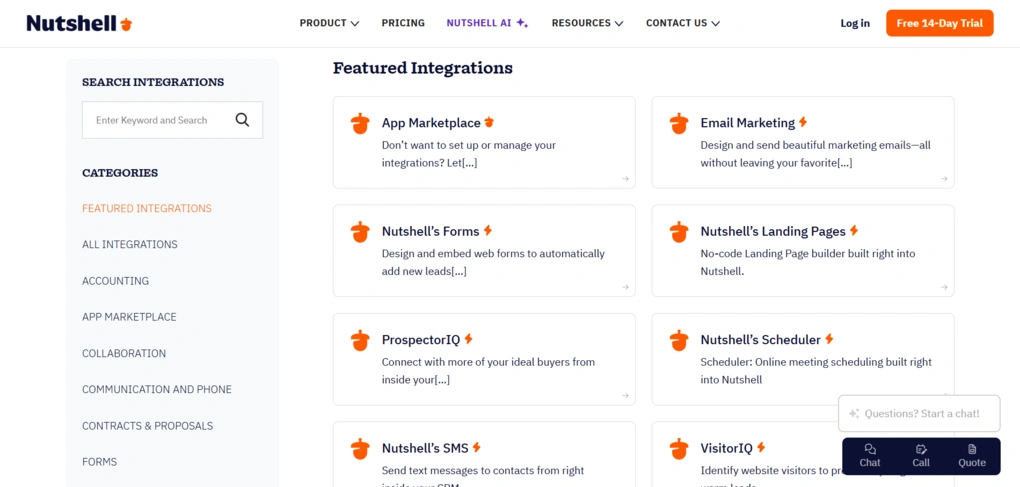This screenshot has height=487, width=1020.
Task: Click the acorn icon on ProspectorIQ card
Action: tap(360, 341)
